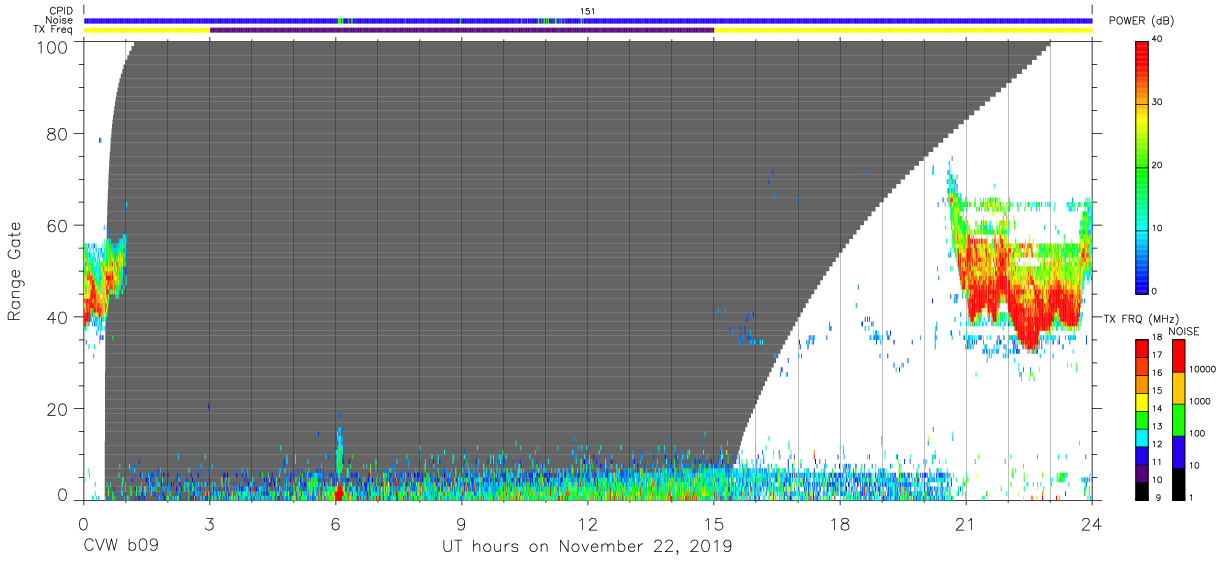The height and width of the screenshot is (567, 1228).
Task: Click the UT hour 12 tick label
Action: point(588,523)
